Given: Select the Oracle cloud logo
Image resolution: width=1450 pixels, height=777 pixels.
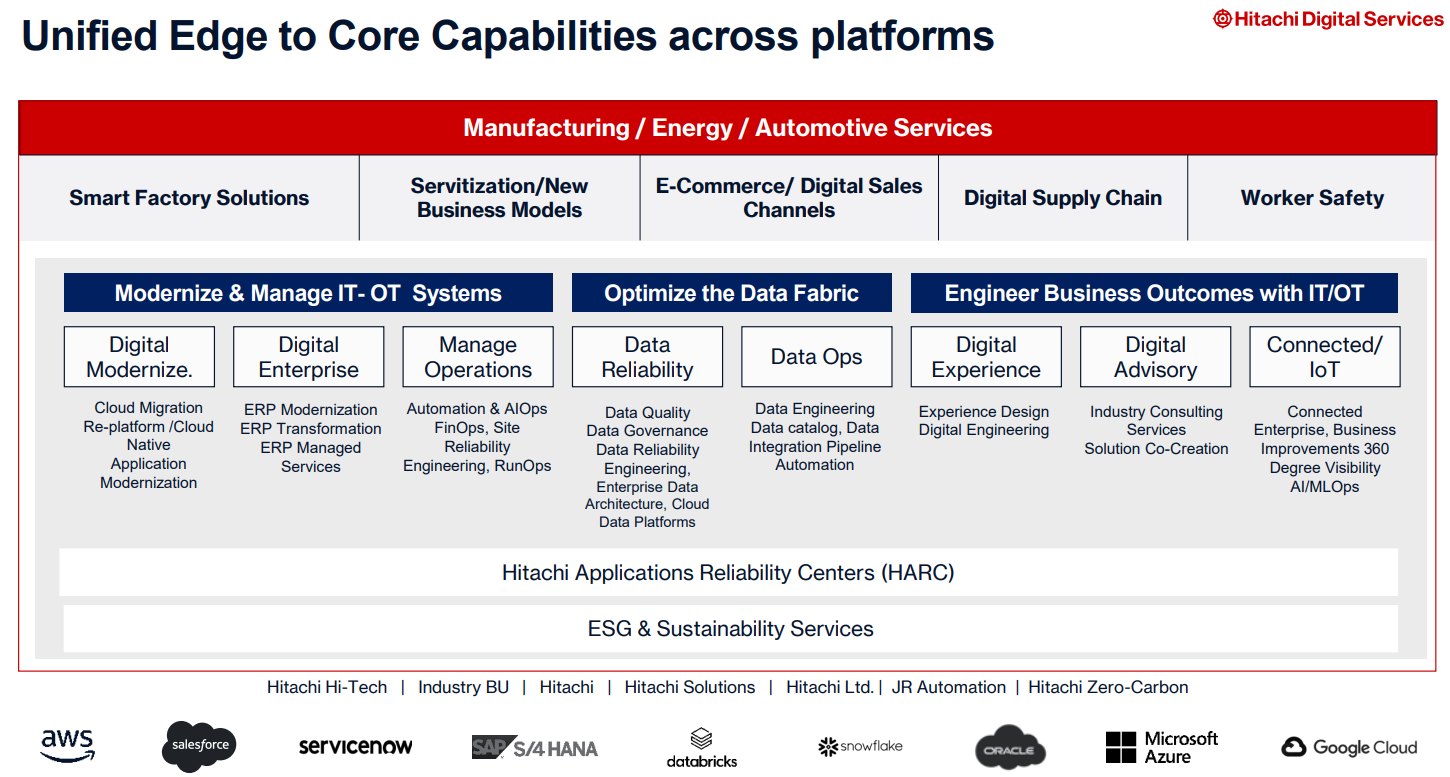Looking at the screenshot, I should point(1009,748).
